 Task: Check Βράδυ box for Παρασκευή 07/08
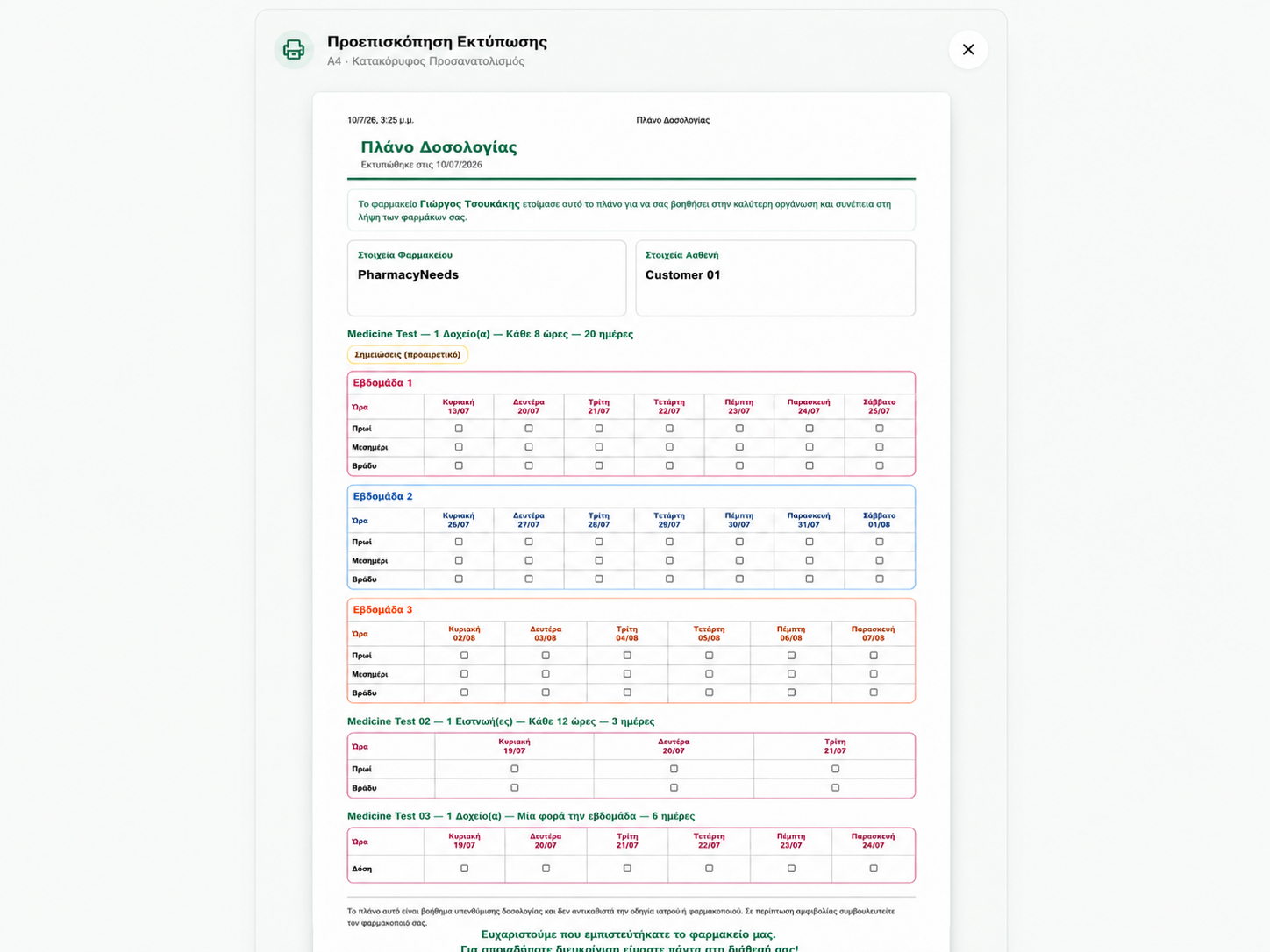click(874, 693)
